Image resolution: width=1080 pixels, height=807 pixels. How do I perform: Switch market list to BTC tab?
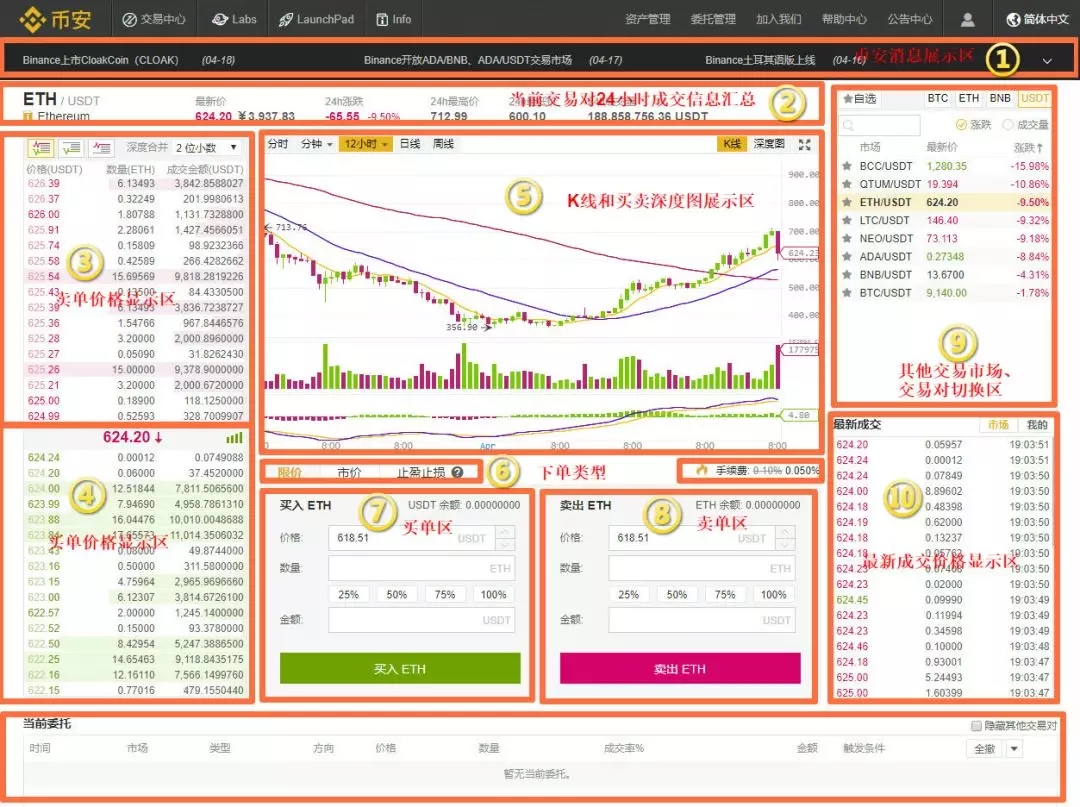tap(937, 98)
